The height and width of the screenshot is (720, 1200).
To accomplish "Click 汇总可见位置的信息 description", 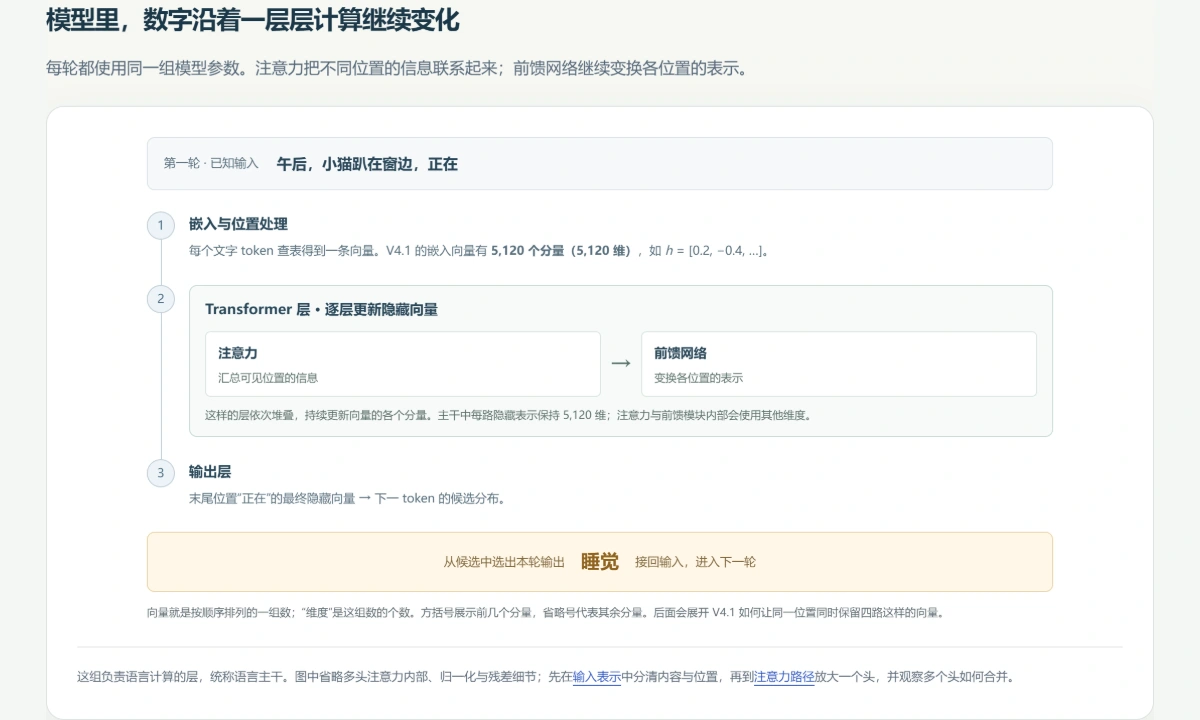I will point(268,378).
